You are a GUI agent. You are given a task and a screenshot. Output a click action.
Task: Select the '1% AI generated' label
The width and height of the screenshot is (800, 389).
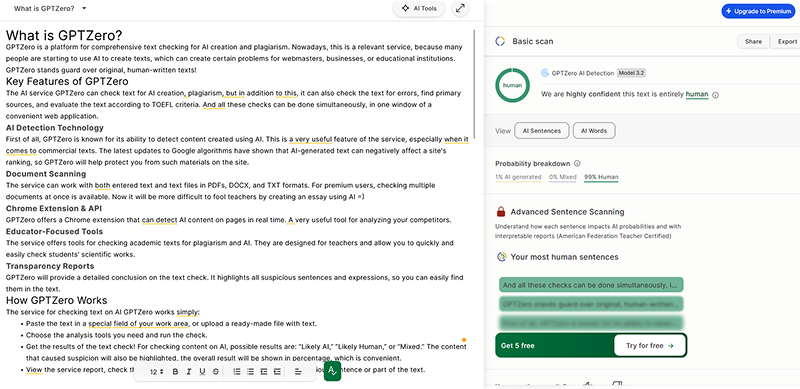point(518,177)
